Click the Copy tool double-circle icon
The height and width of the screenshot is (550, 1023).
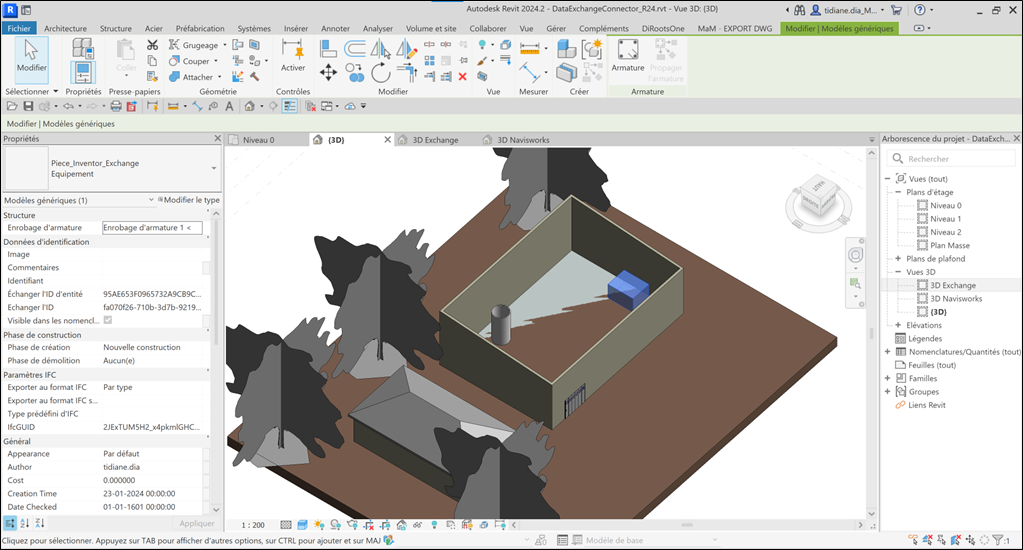355,72
